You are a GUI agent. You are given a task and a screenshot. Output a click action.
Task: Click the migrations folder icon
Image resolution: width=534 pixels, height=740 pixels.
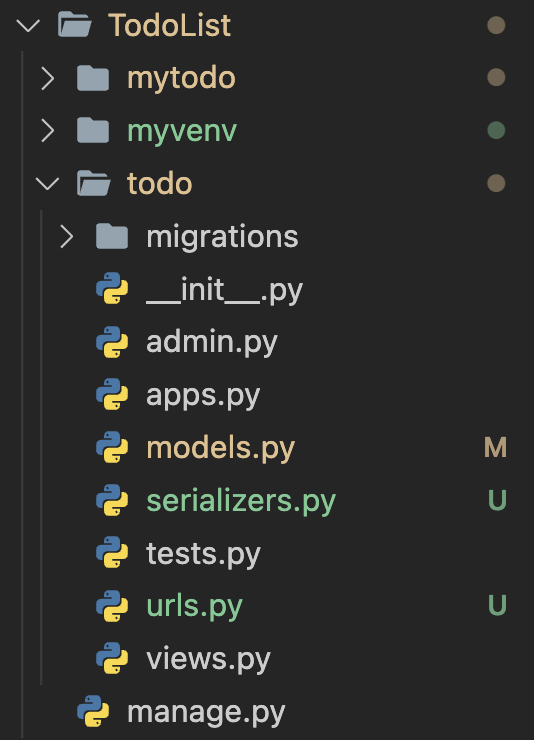click(112, 236)
